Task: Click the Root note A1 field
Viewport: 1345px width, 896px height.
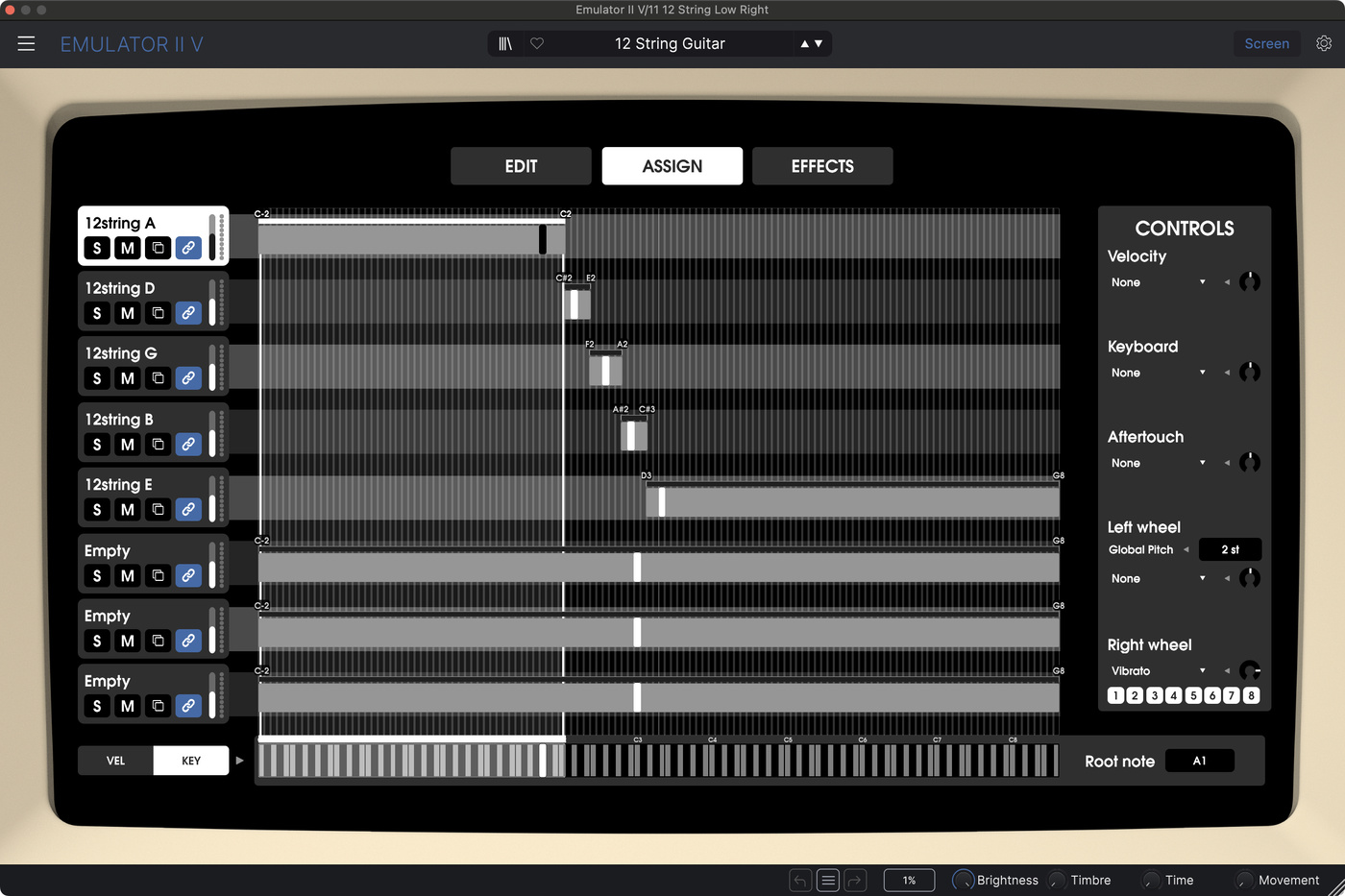Action: tap(1199, 761)
